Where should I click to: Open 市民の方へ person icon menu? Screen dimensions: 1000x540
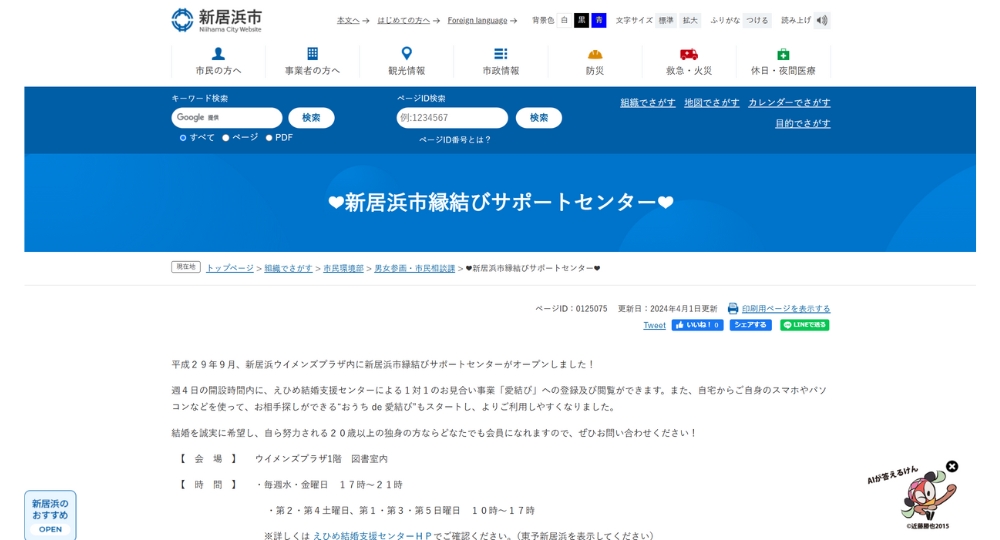(218, 61)
